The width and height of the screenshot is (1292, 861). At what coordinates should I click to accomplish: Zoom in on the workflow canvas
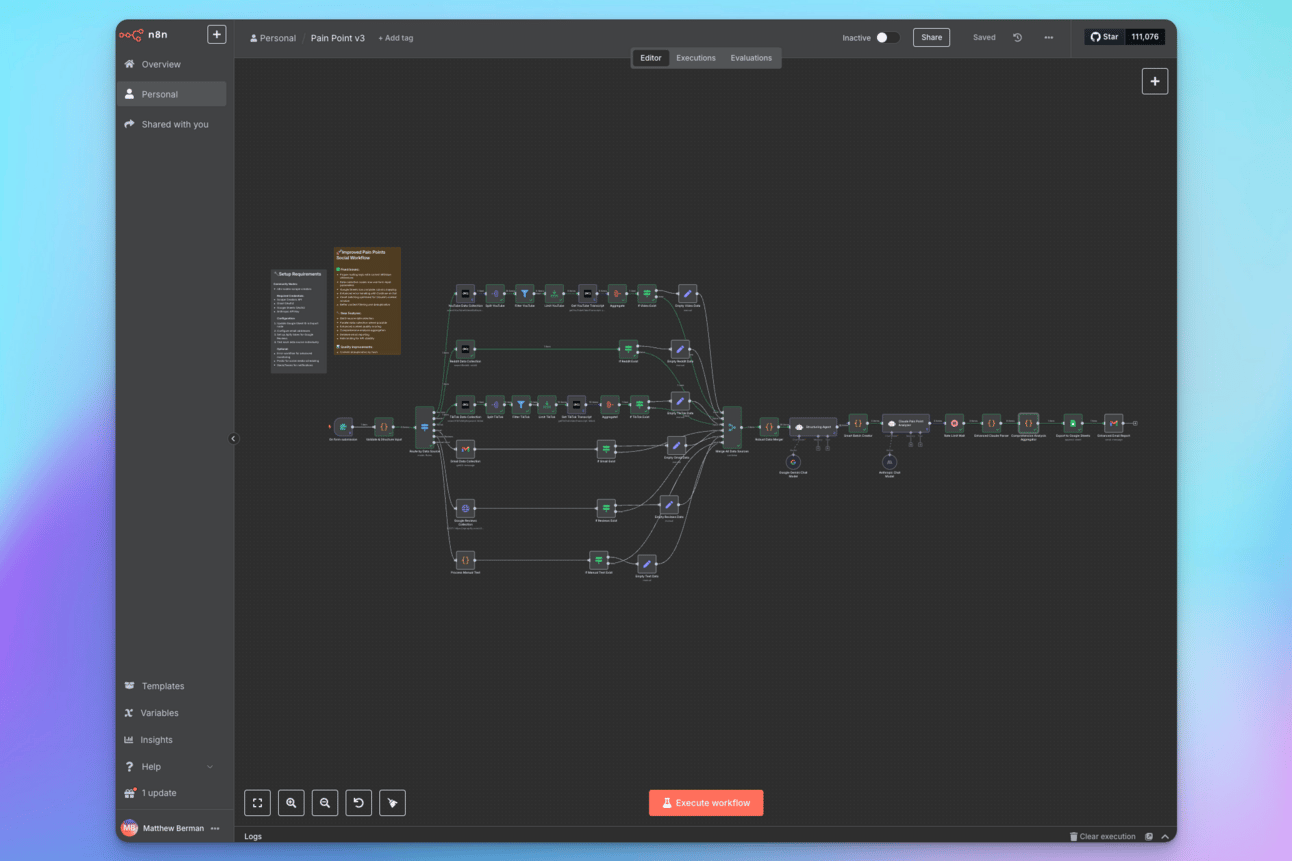291,802
